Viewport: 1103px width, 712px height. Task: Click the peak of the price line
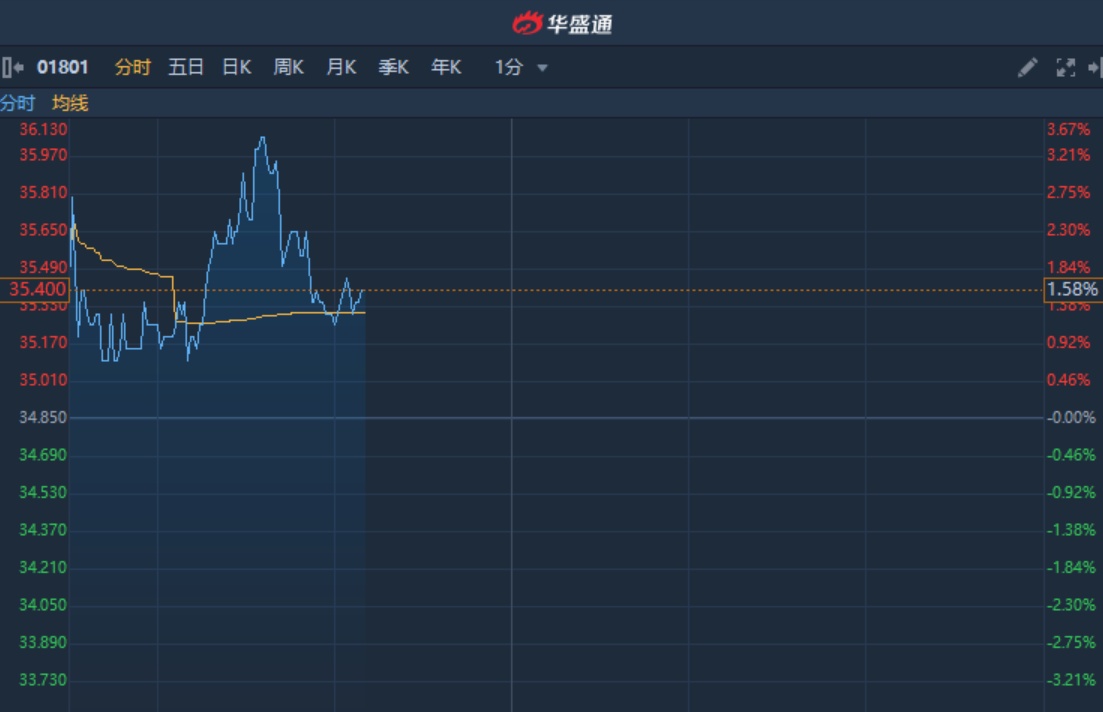tap(262, 138)
